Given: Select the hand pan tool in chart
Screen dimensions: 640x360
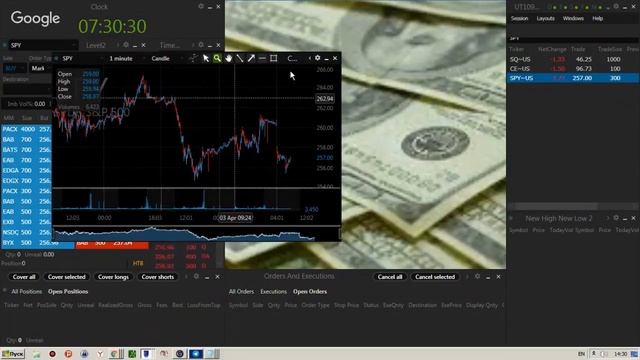Looking at the screenshot, I should point(229,58).
